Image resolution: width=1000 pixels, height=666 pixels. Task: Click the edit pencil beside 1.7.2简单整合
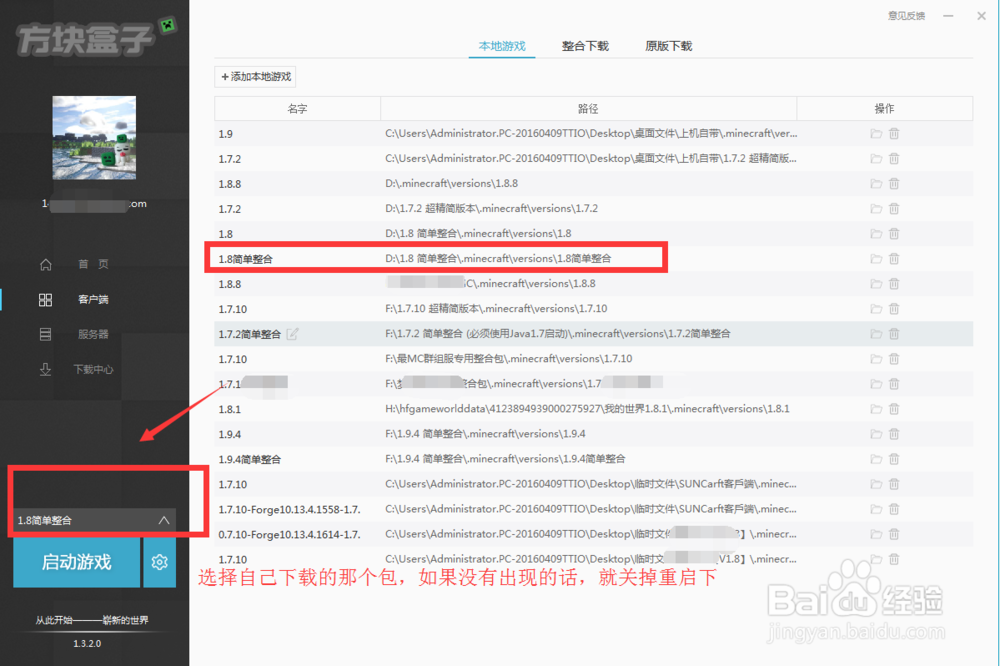[x=294, y=333]
